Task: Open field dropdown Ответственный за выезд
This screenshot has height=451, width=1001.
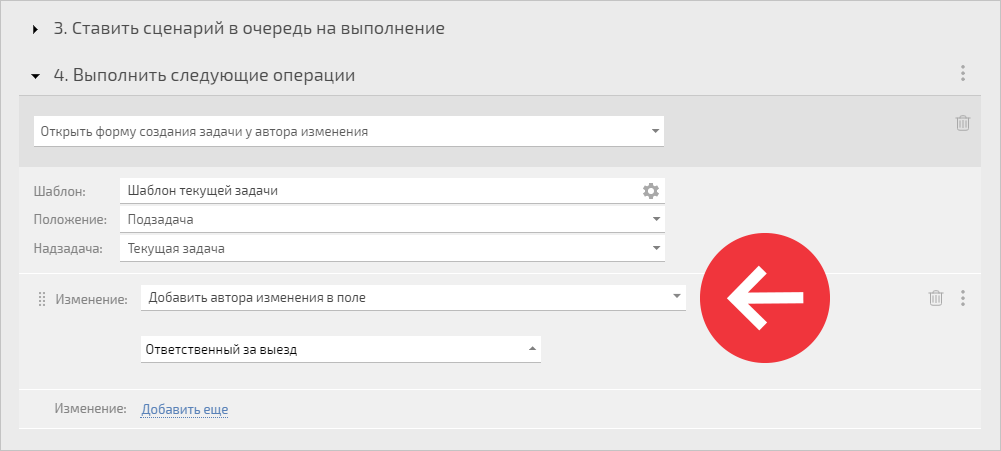Action: (x=341, y=349)
